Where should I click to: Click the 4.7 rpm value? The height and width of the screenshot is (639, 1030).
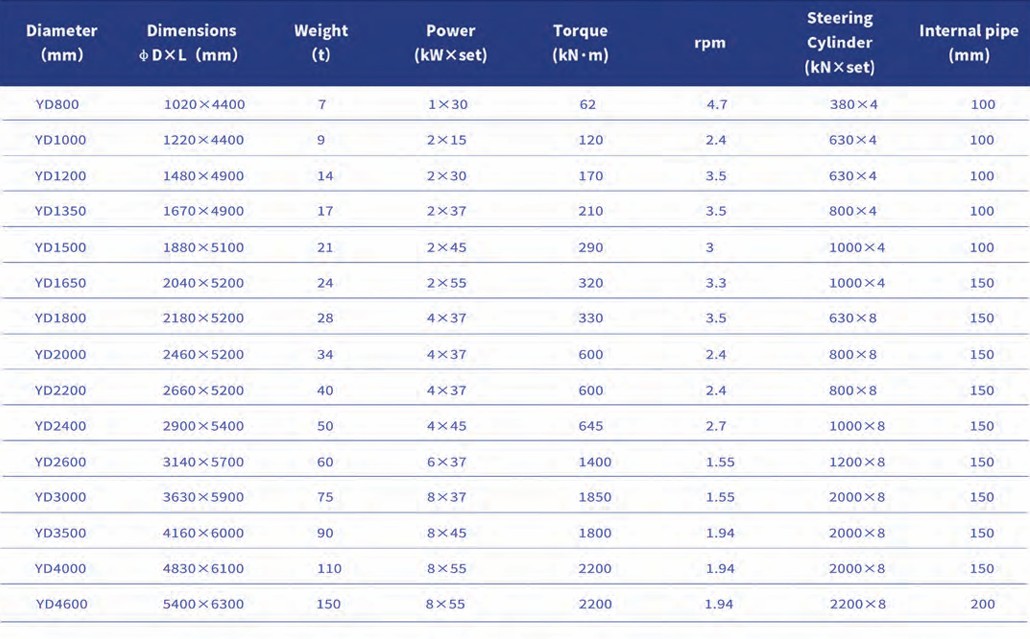(717, 104)
